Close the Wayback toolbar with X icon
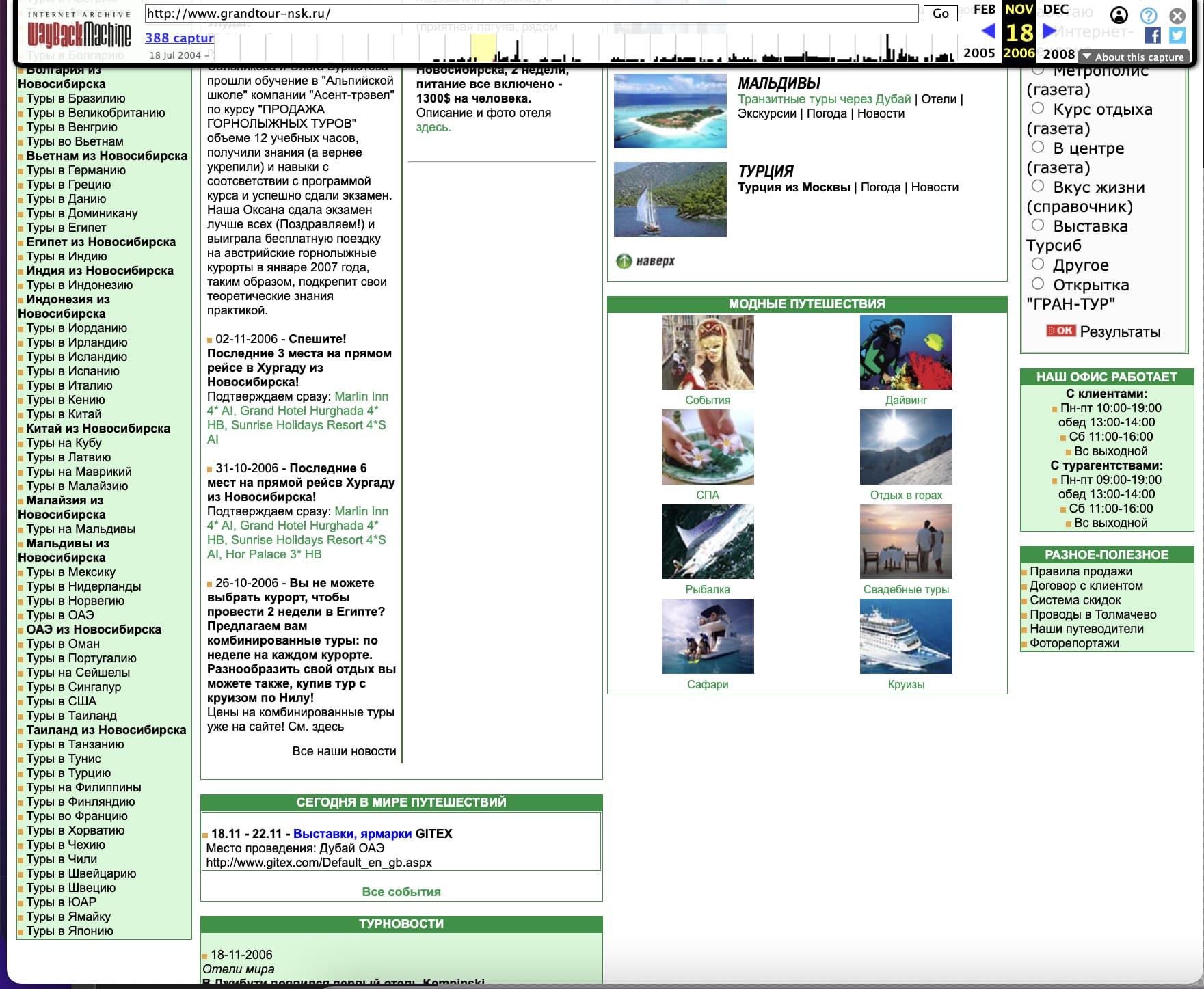Image resolution: width=1204 pixels, height=989 pixels. point(1177,15)
